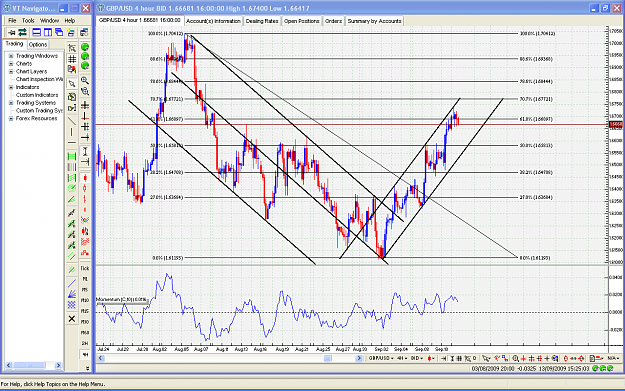The height and width of the screenshot is (391, 625).
Task: Select the blue diagonal line tool
Action: [72, 283]
